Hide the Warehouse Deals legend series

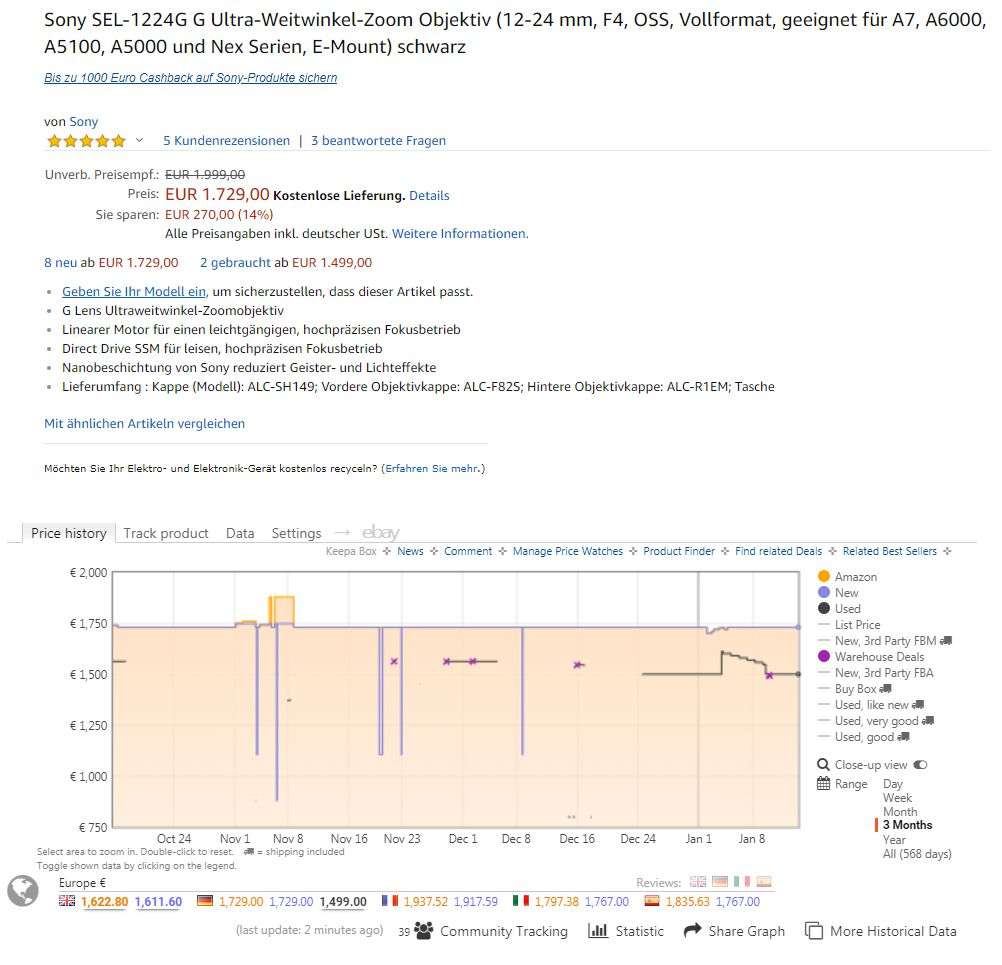coord(824,657)
